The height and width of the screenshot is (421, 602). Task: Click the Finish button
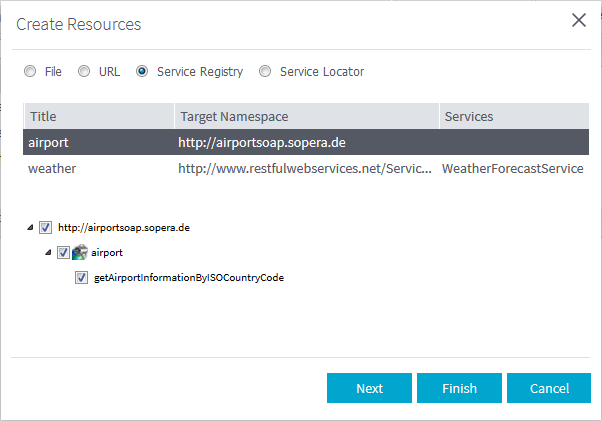click(x=459, y=388)
